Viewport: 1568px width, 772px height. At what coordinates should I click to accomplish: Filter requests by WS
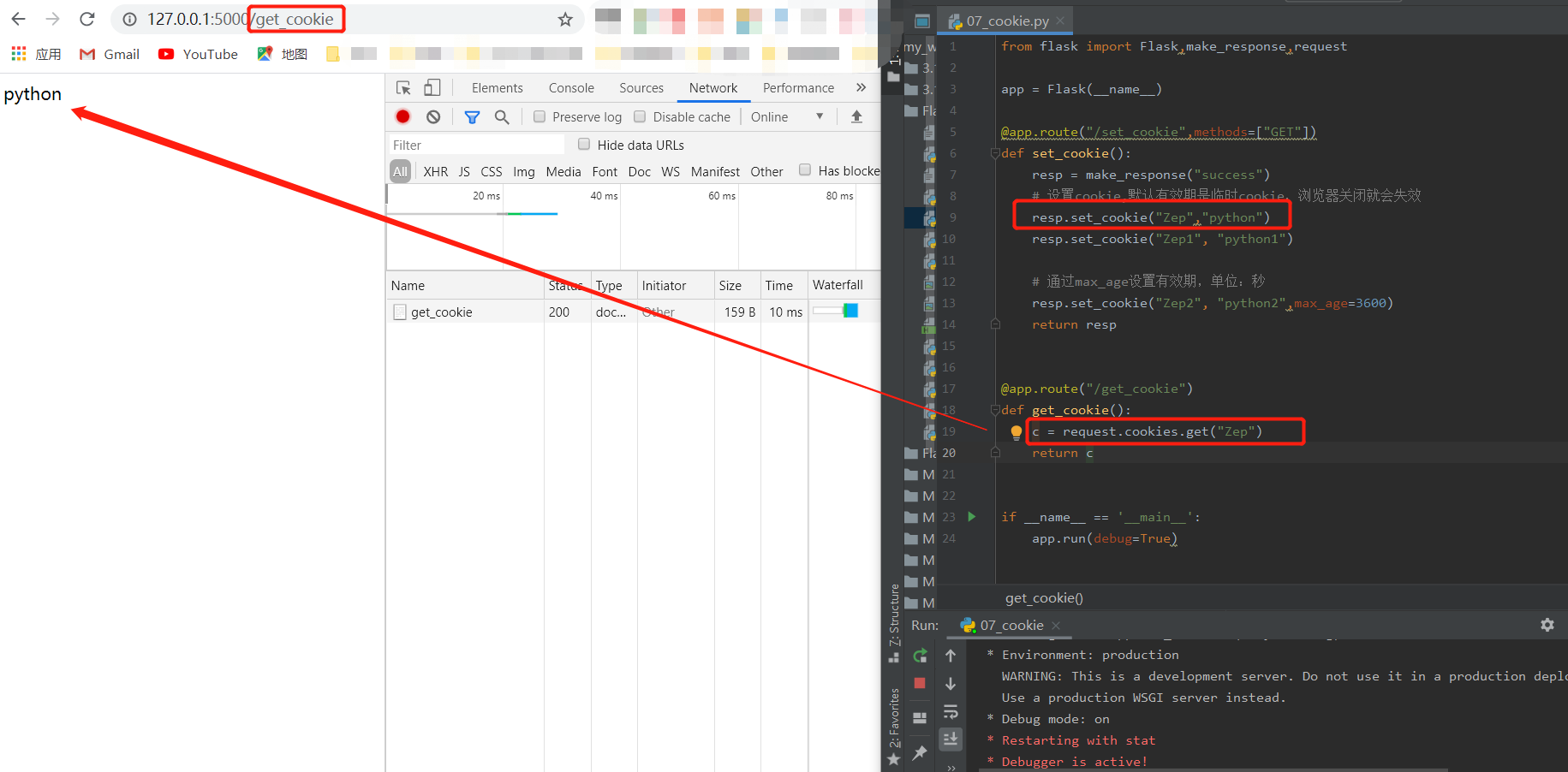tap(671, 171)
